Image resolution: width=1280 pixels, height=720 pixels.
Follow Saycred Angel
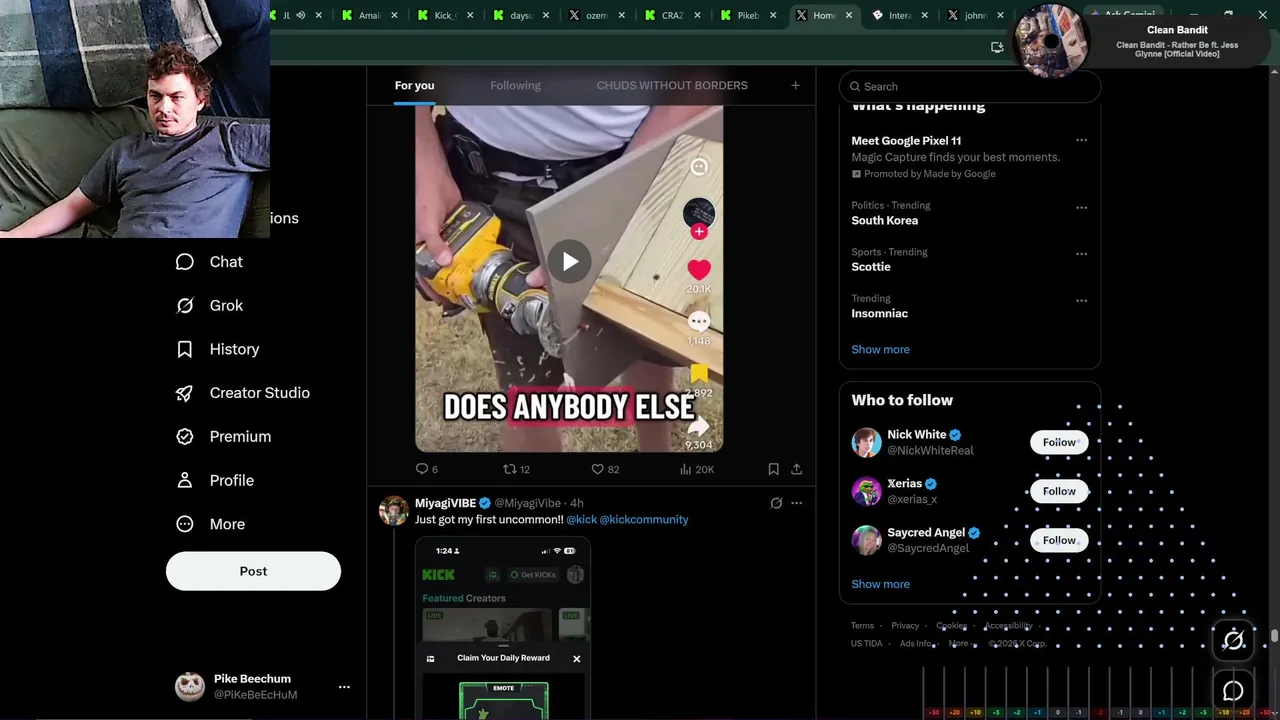coord(1059,540)
